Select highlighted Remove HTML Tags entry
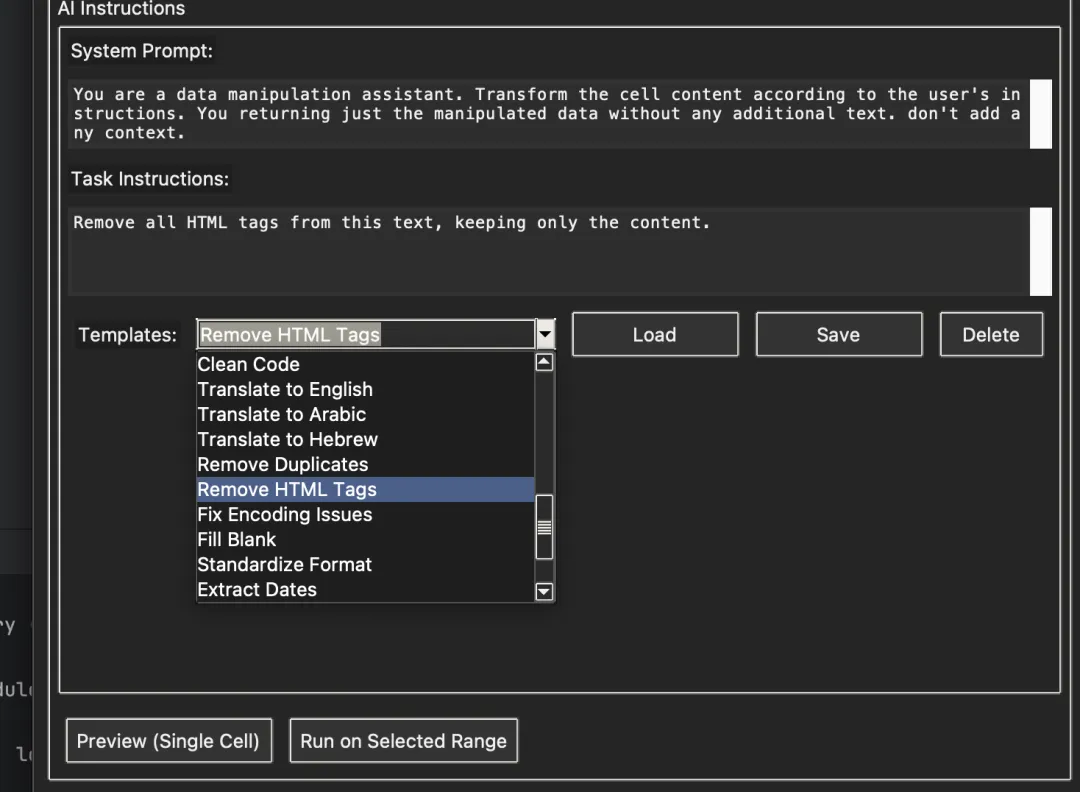Image resolution: width=1080 pixels, height=792 pixels. [287, 489]
